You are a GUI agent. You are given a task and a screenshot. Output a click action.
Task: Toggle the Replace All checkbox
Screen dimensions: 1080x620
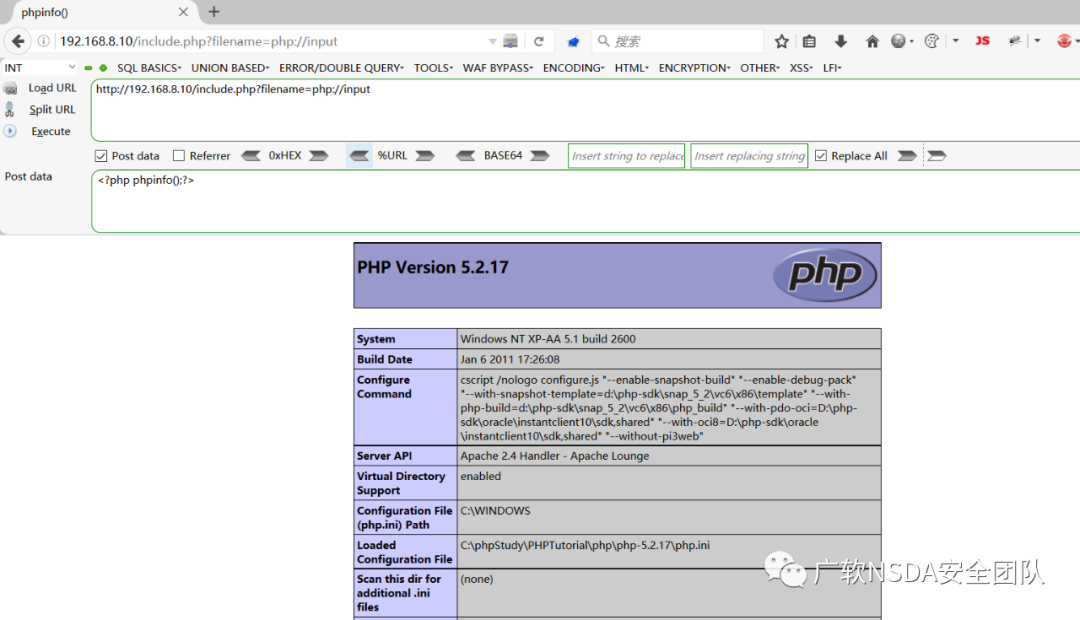coord(820,156)
